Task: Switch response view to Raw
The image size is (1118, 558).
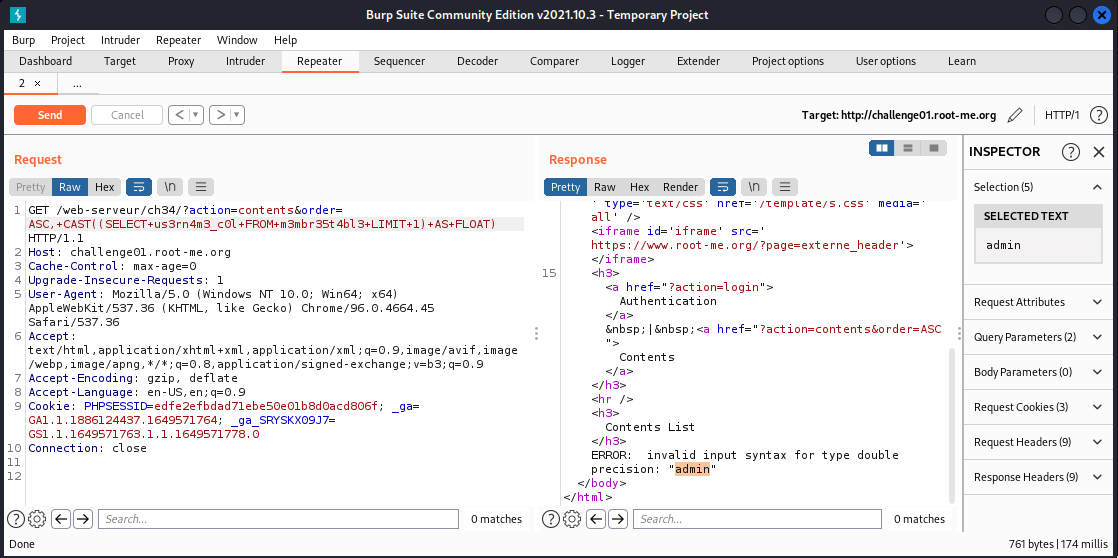Action: tap(605, 187)
